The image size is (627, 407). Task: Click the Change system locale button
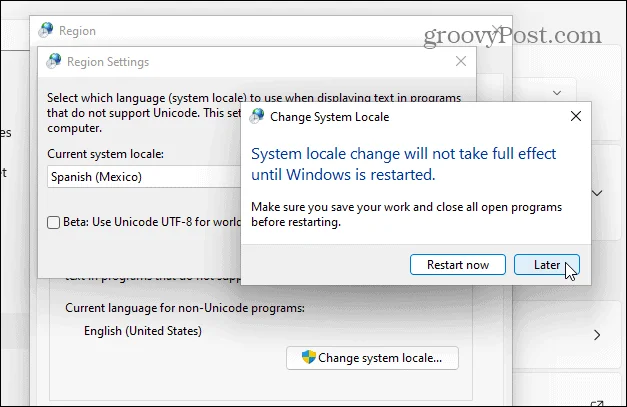point(372,358)
